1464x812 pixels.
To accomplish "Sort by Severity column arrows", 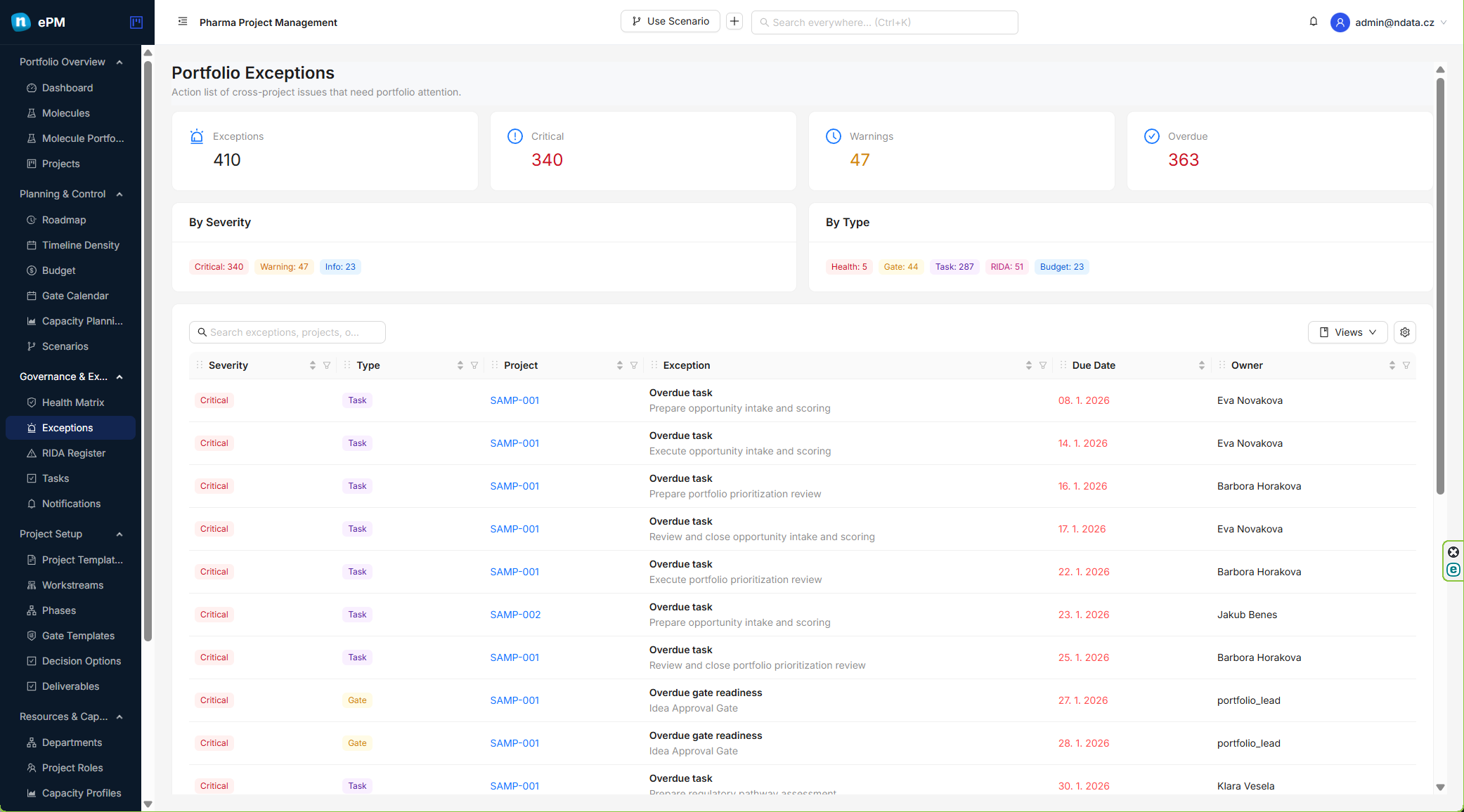I will 313,365.
